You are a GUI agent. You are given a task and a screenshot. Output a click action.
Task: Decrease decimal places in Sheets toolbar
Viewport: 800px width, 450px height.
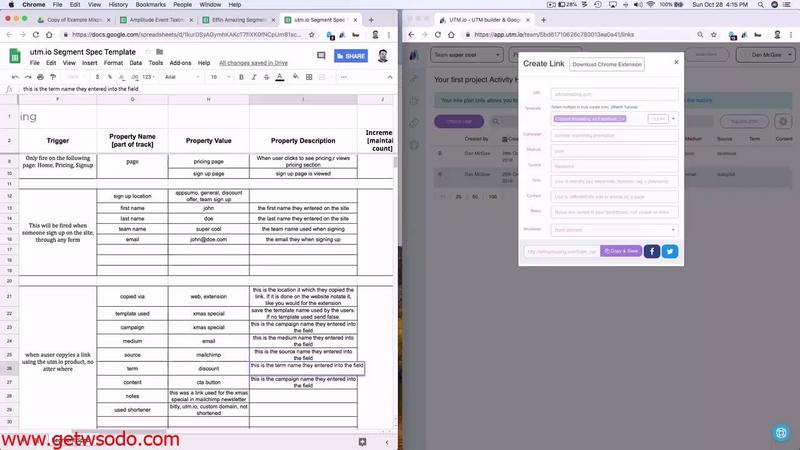click(121, 77)
